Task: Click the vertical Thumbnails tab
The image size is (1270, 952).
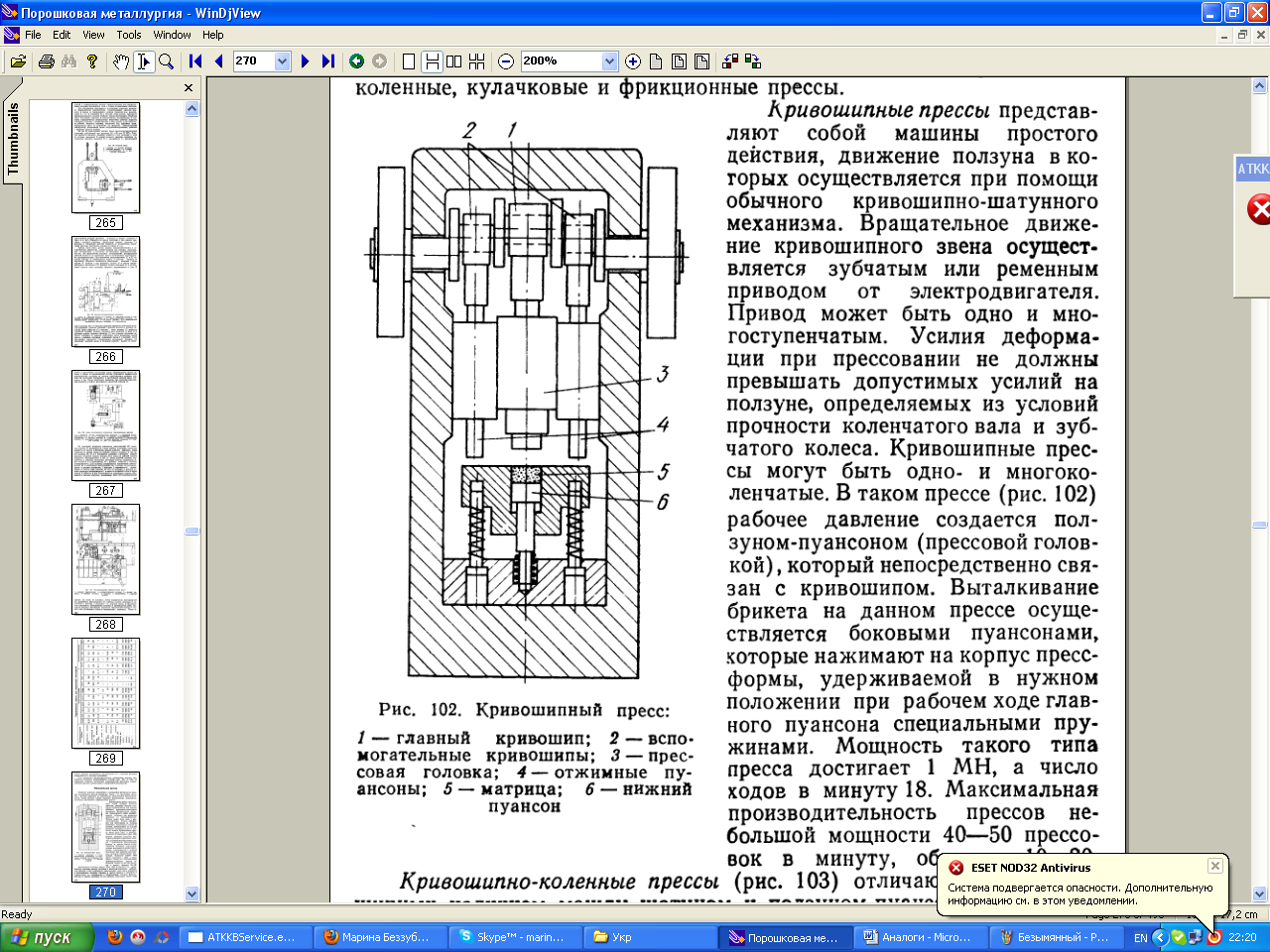Action: (x=13, y=139)
